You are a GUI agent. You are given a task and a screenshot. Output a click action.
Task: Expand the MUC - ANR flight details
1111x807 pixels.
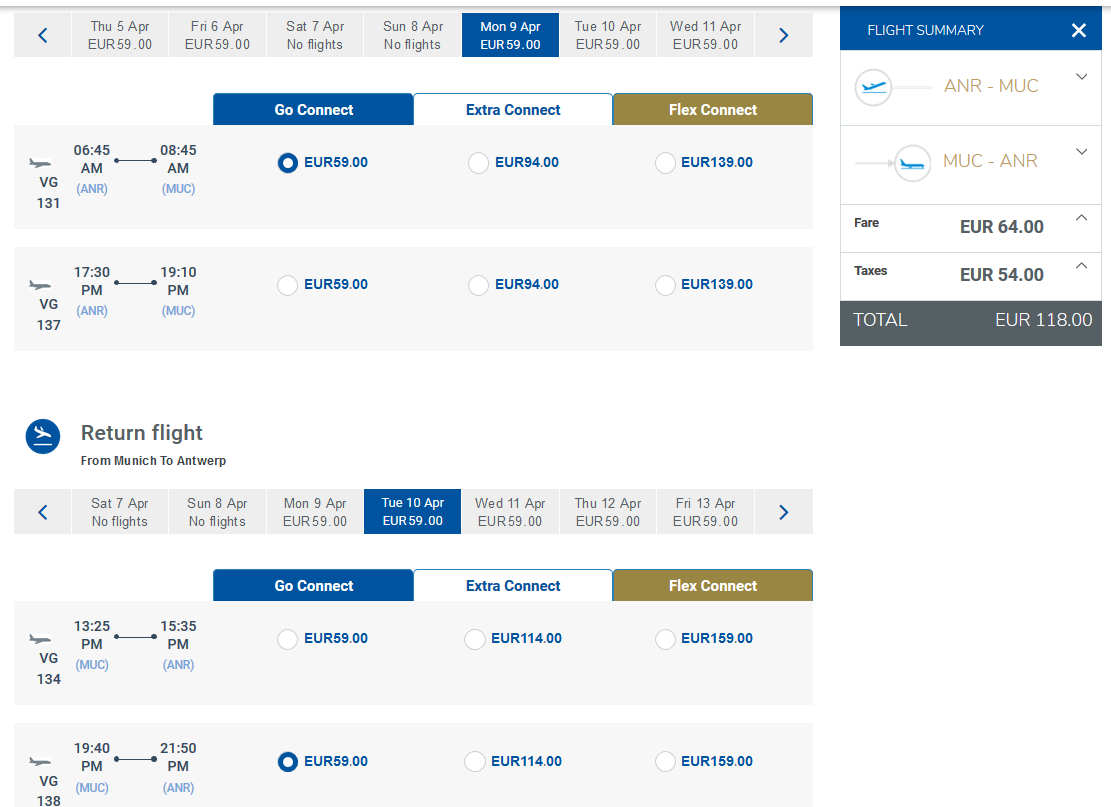point(1081,152)
